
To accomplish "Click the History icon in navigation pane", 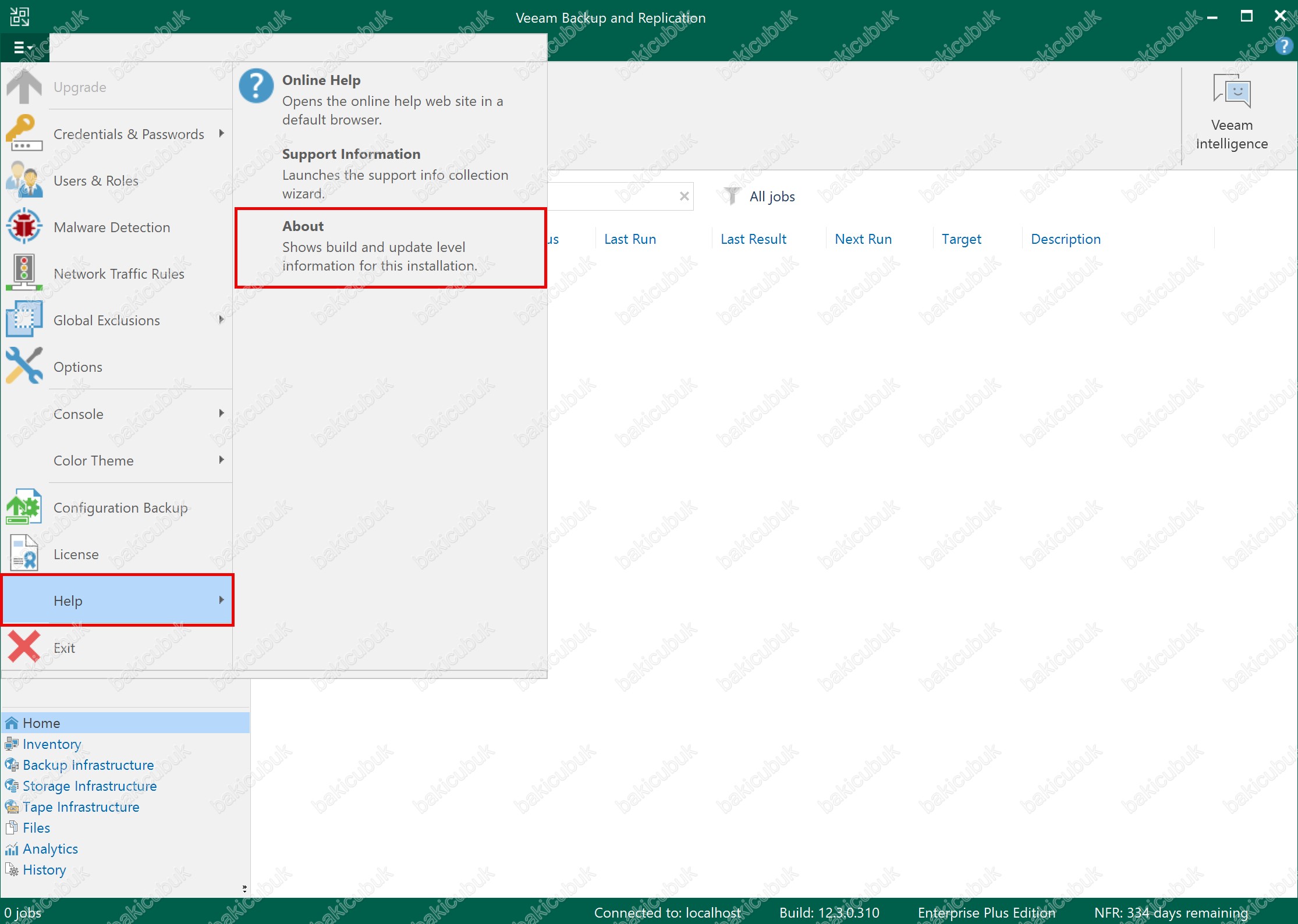I will (12, 869).
